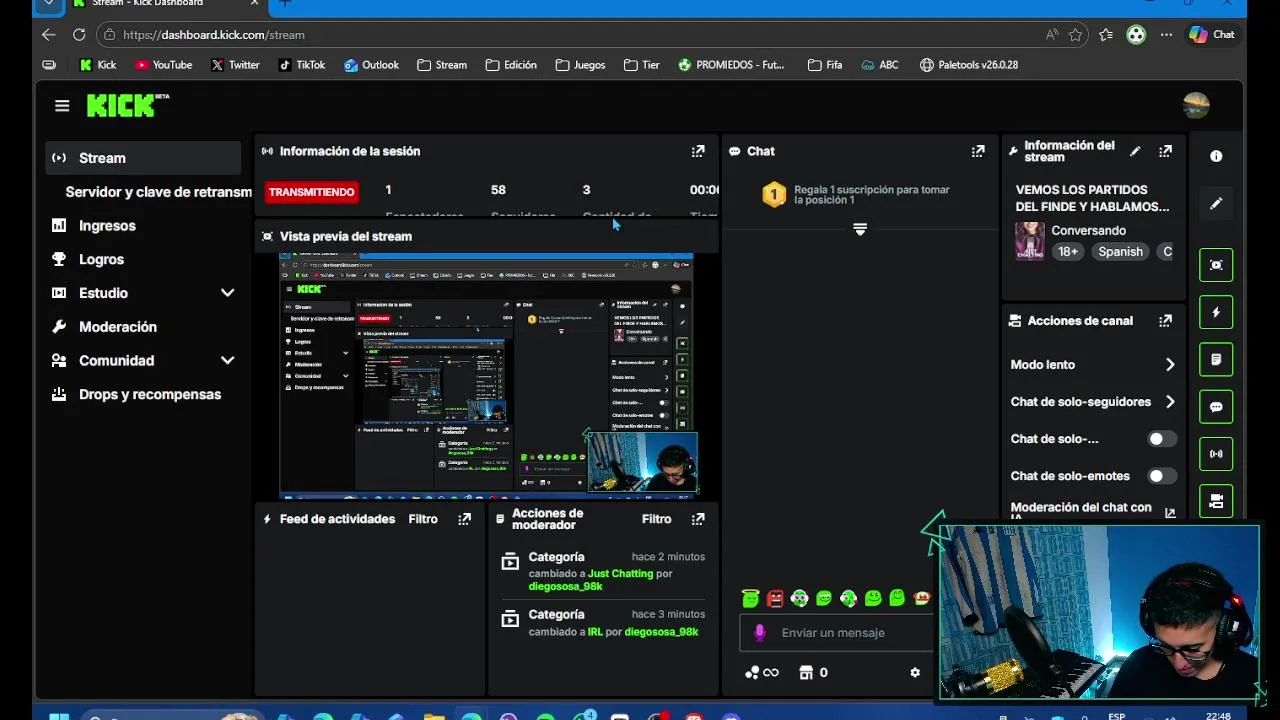
Task: Open the browser tab list dropdown
Action: [48, 4]
